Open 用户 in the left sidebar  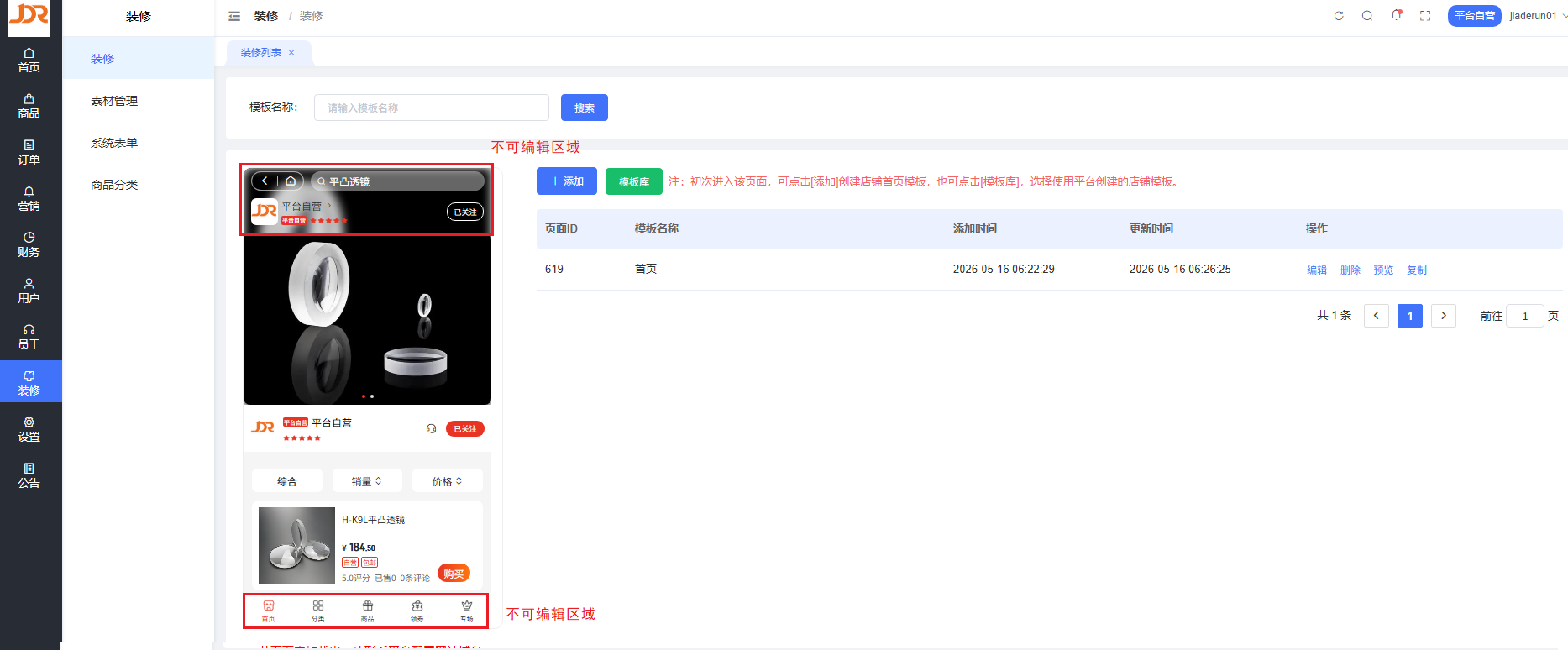tap(29, 291)
